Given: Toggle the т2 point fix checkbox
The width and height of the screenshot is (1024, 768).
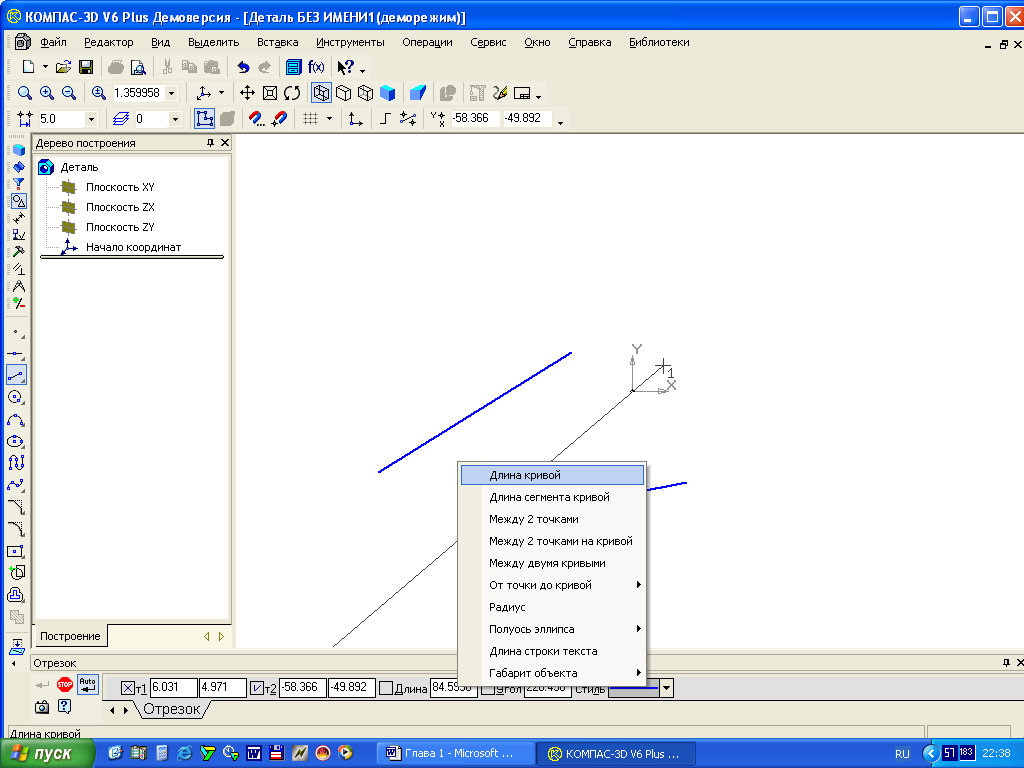Looking at the screenshot, I should coord(257,688).
